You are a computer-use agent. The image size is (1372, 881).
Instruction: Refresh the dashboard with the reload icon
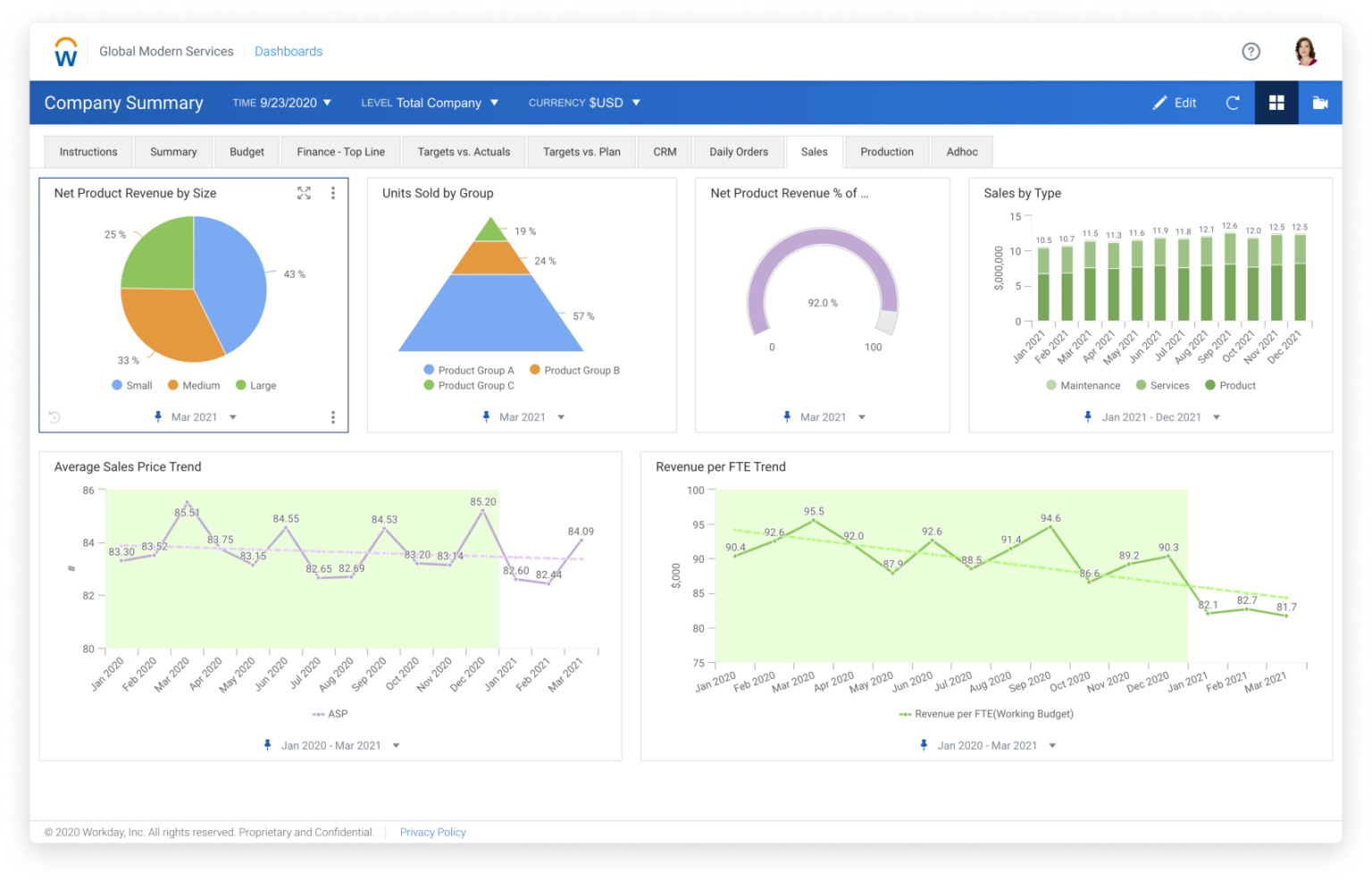click(x=1233, y=102)
